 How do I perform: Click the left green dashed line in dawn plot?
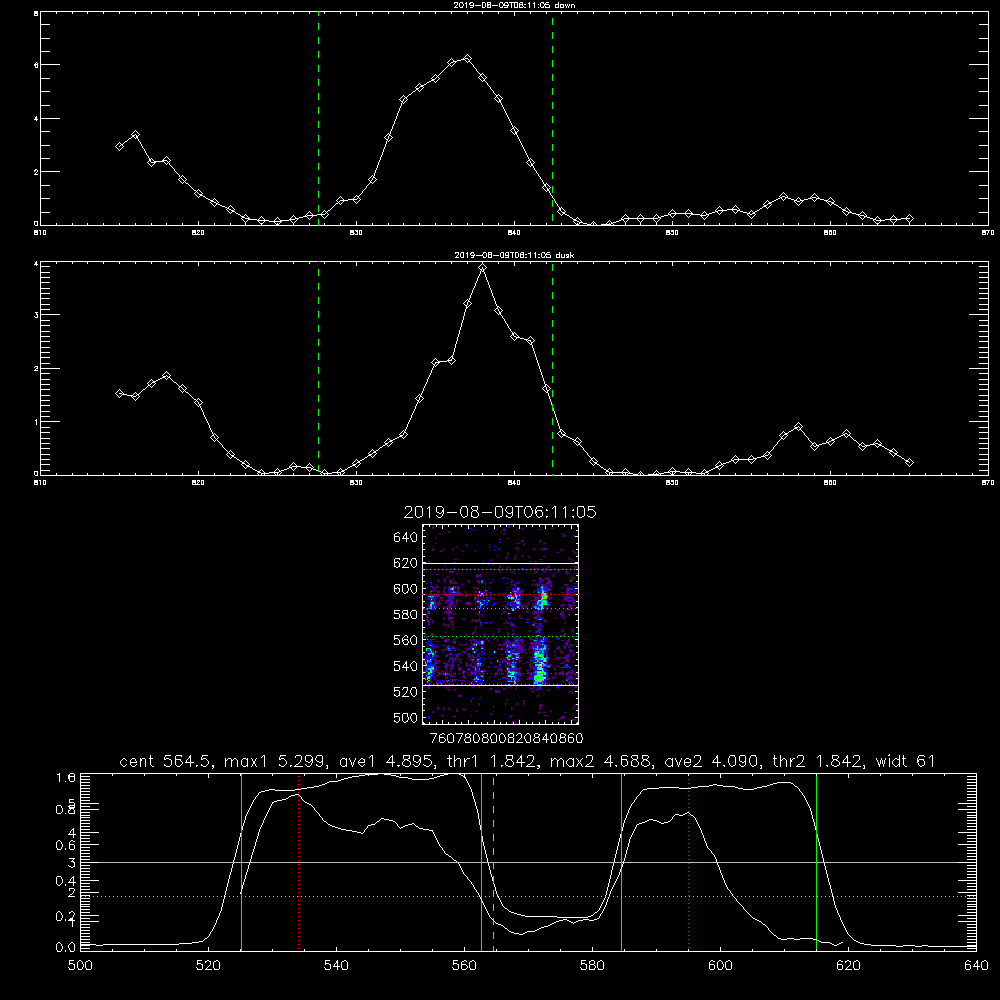(318, 119)
